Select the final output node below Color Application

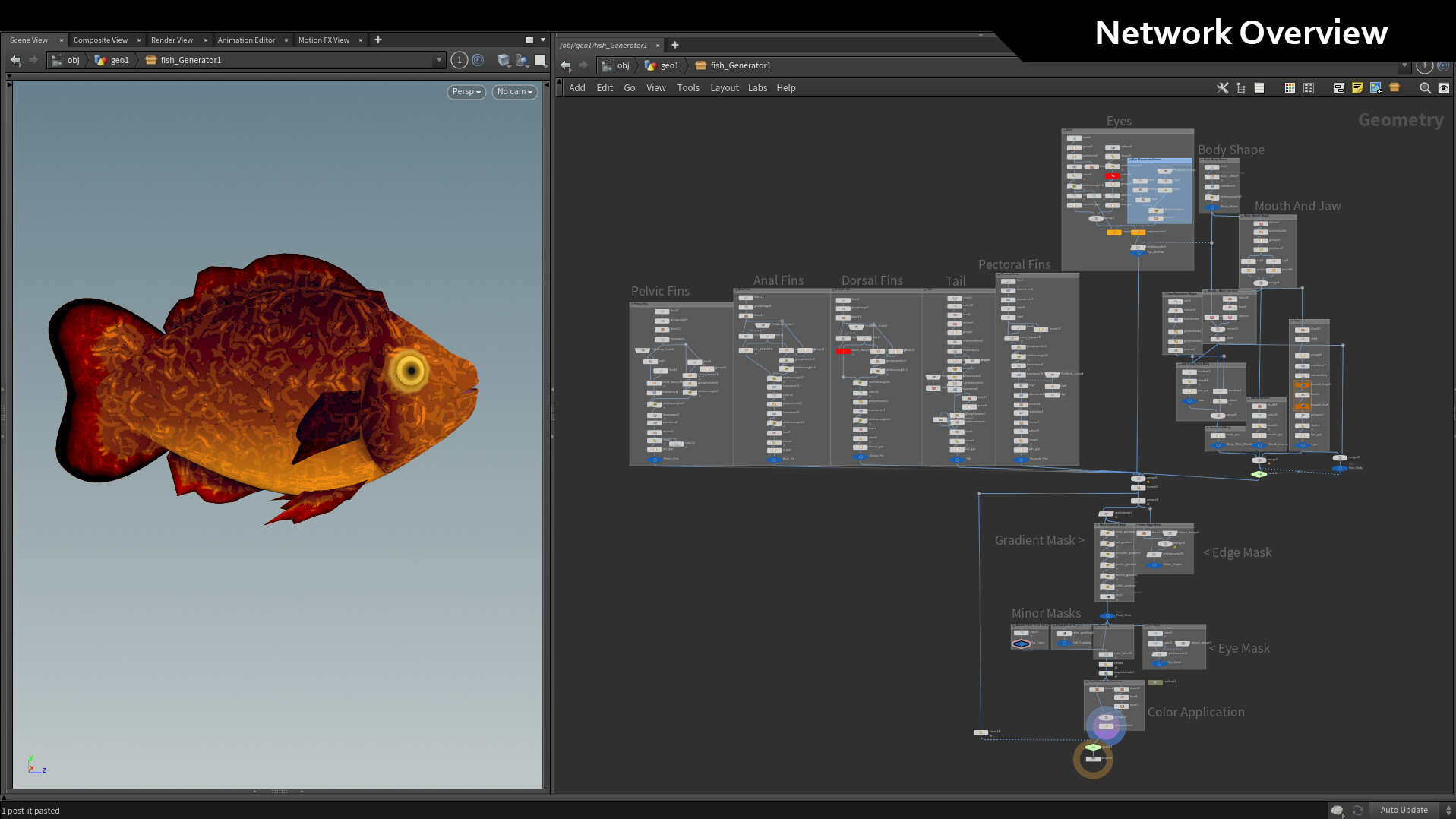coord(1092,757)
